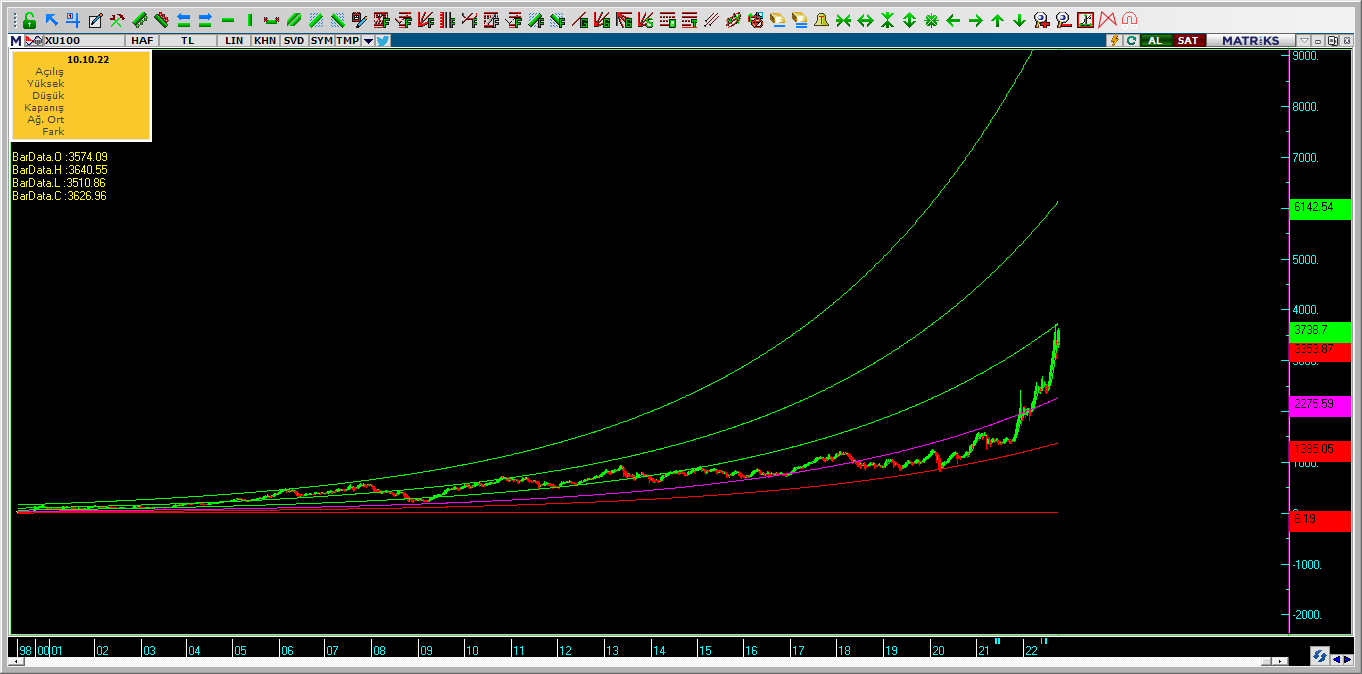Click the blue right-triangle button at bottom right

point(1347,658)
